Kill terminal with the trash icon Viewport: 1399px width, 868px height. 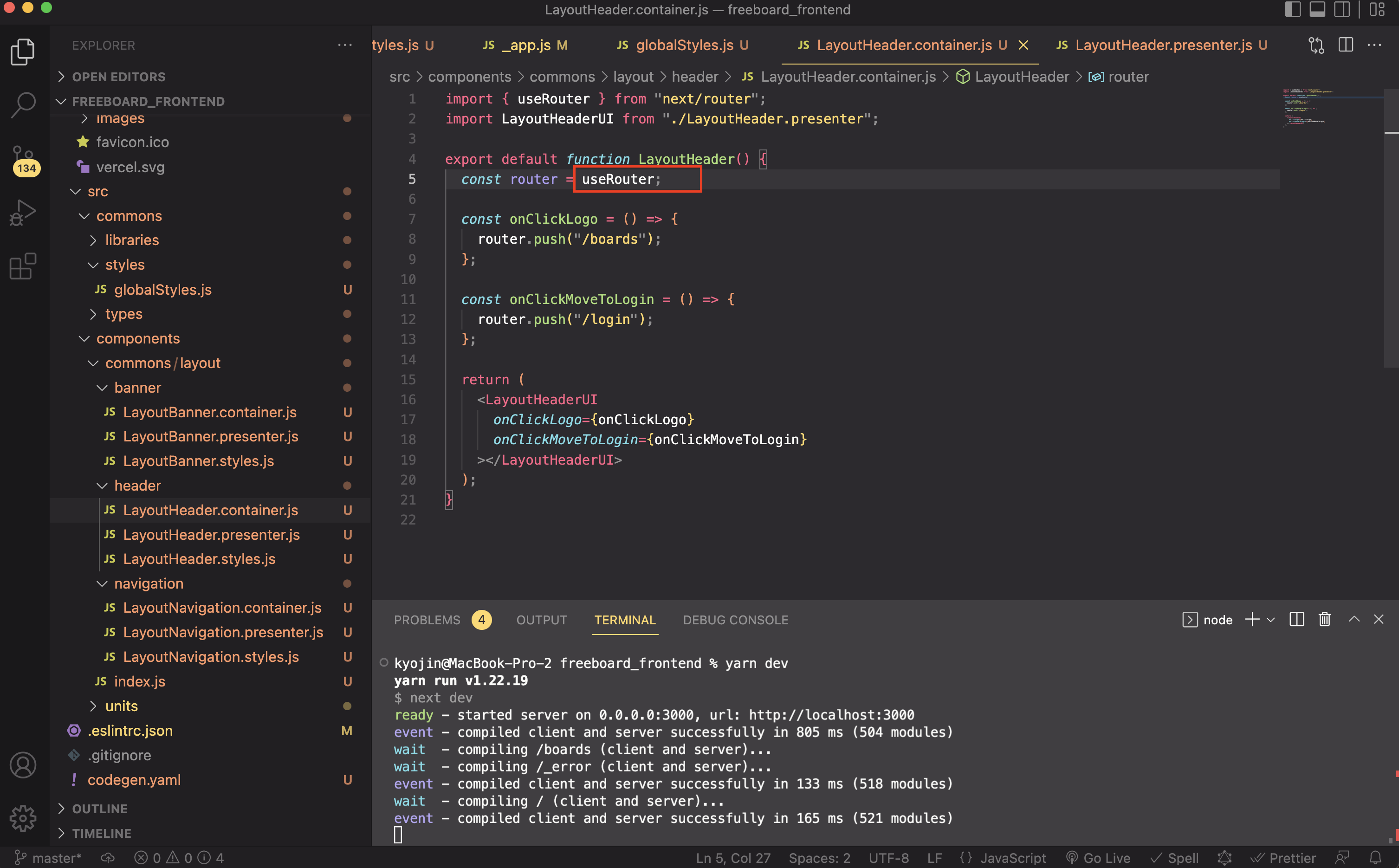pyautogui.click(x=1324, y=619)
